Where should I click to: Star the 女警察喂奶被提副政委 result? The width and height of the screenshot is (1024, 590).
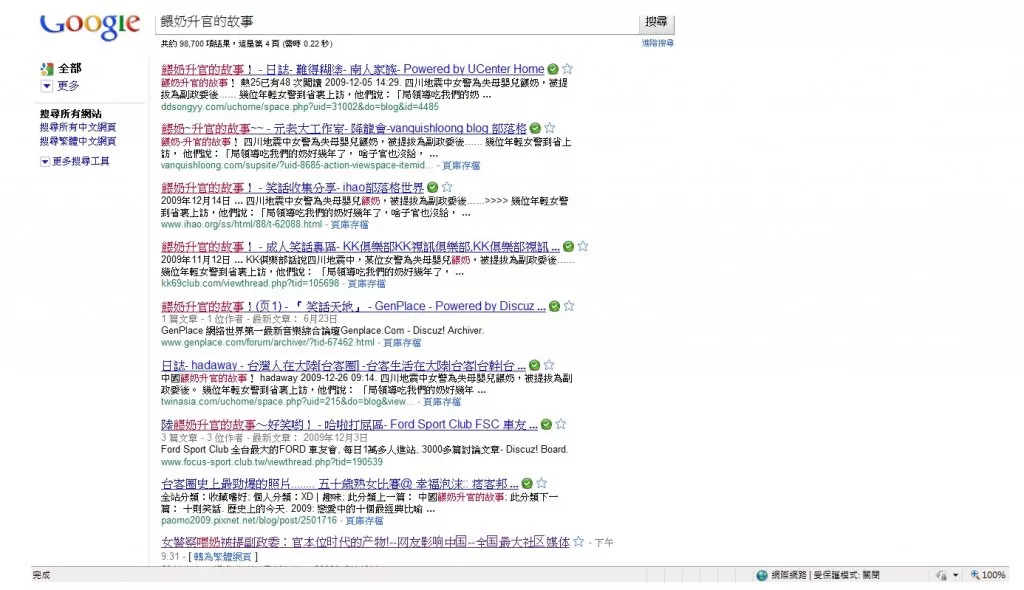(579, 542)
